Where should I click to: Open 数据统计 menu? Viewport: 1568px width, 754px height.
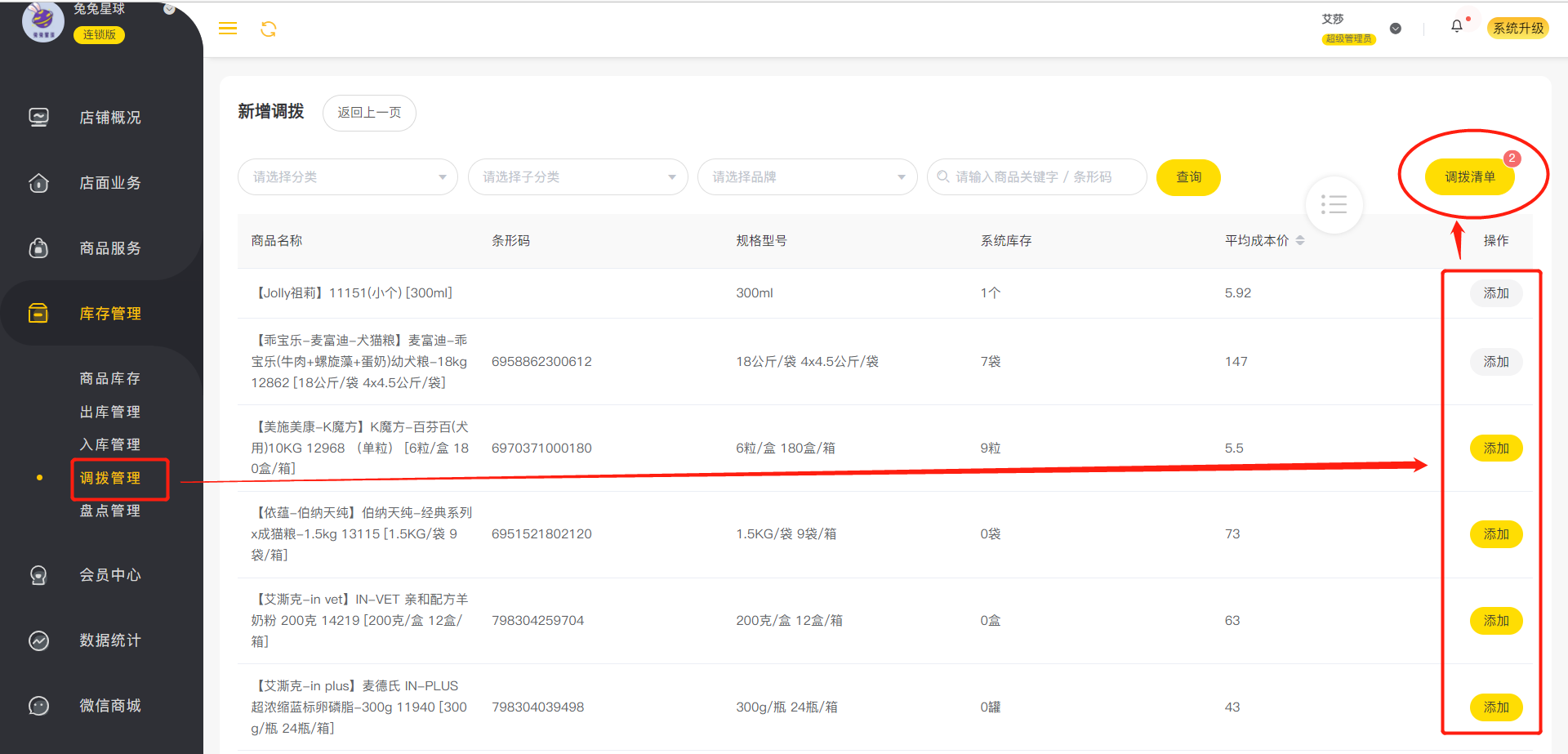tap(110, 640)
